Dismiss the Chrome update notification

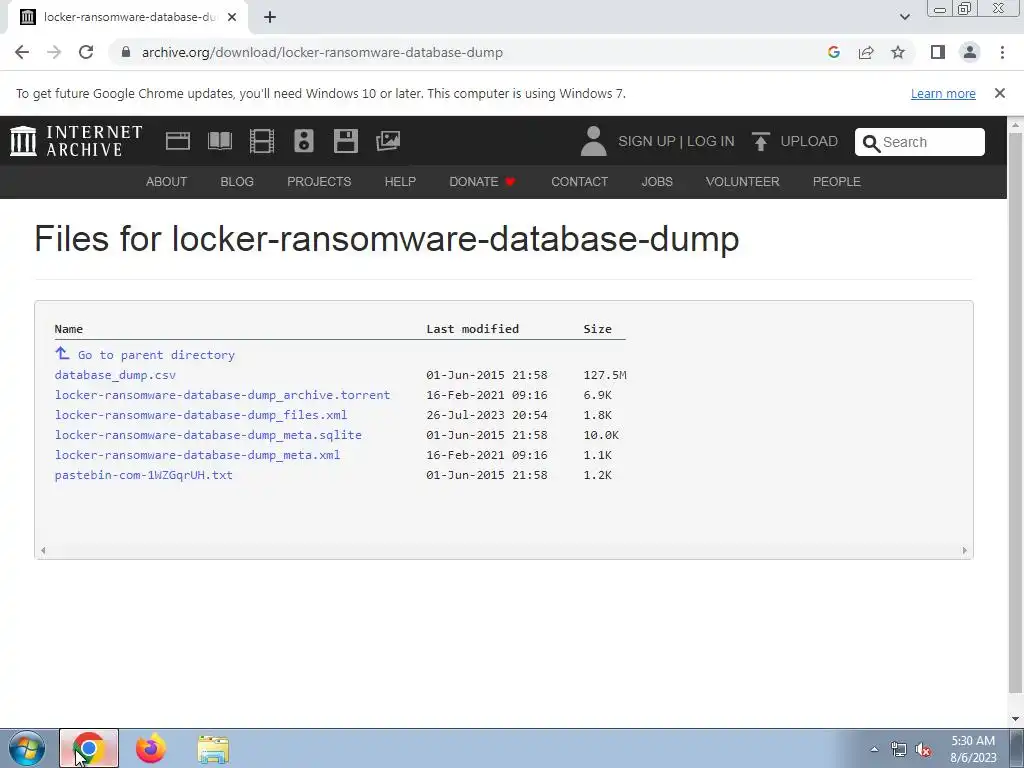click(x=1000, y=93)
